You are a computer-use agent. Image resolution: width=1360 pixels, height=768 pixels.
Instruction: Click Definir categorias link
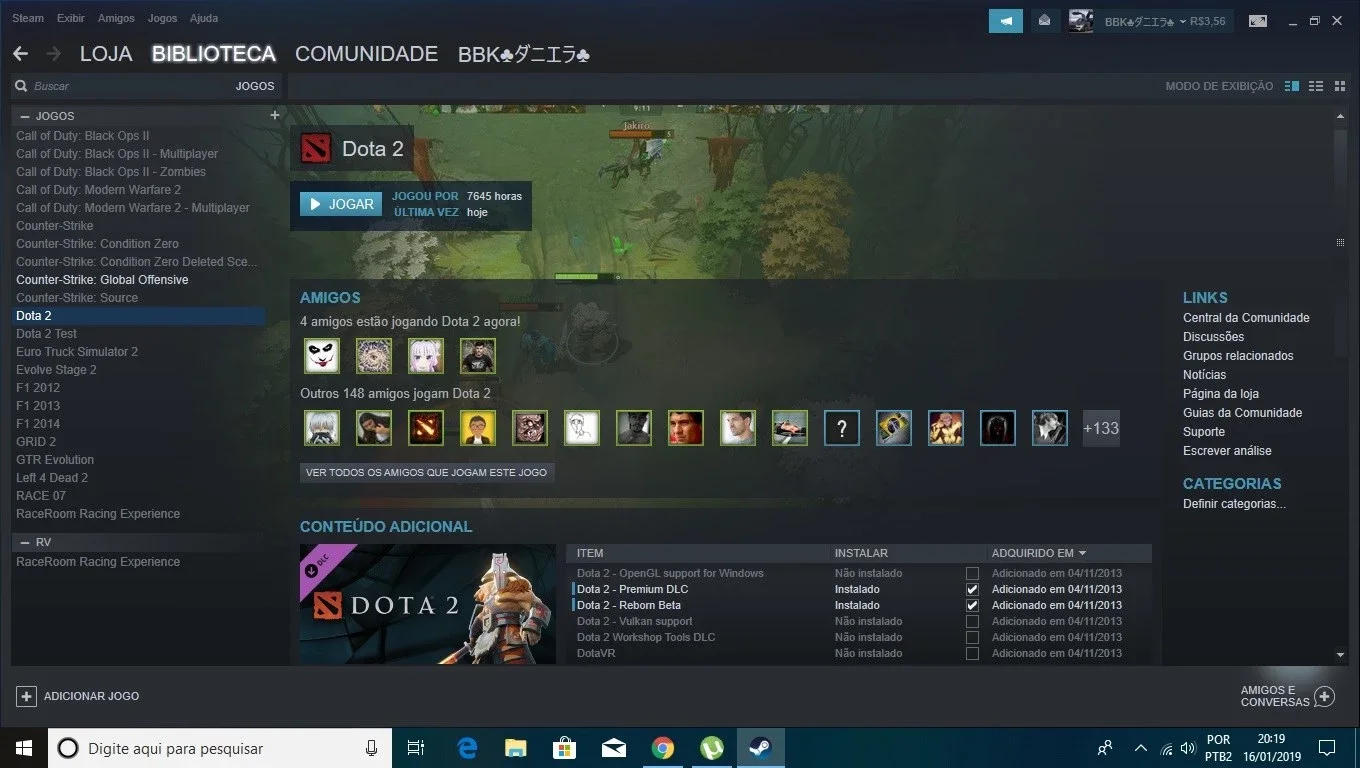pos(1234,504)
